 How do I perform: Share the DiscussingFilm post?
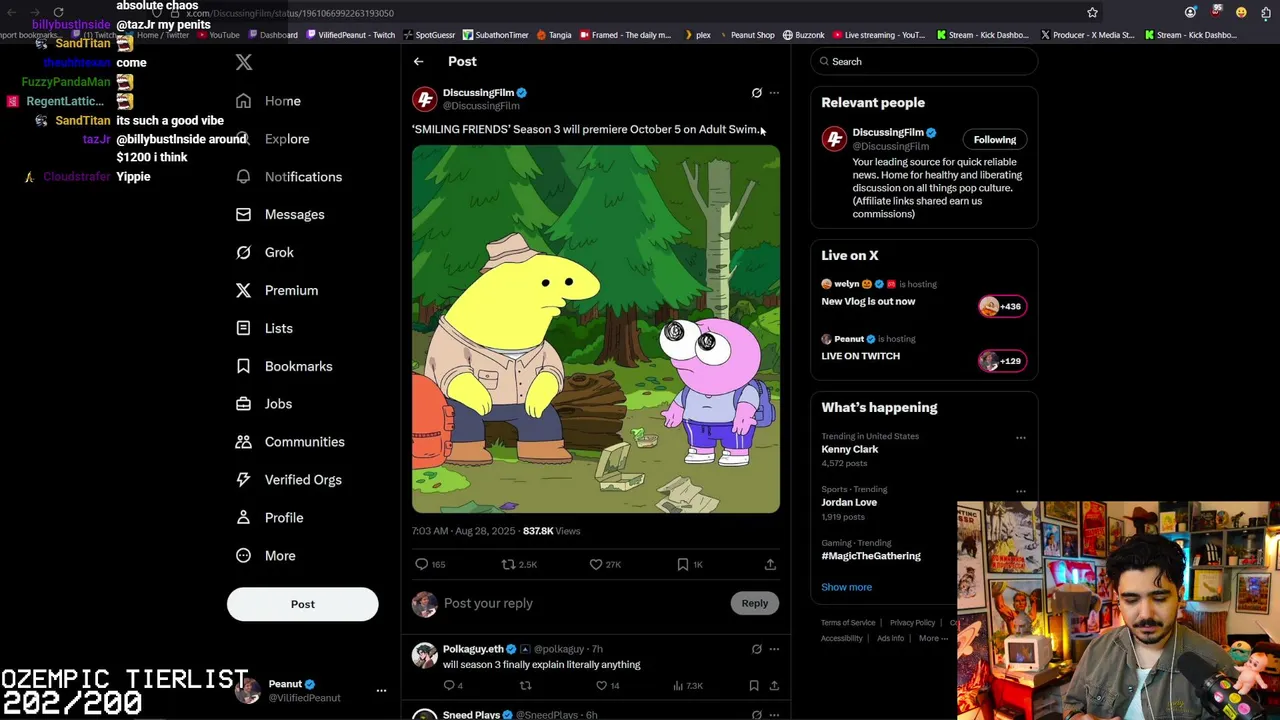pyautogui.click(x=770, y=565)
